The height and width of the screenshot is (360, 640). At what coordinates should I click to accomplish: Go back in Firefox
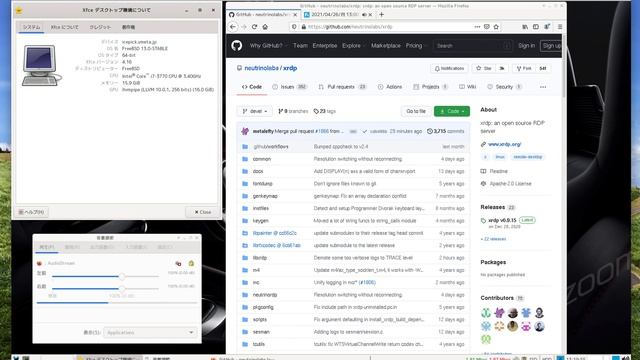pos(233,27)
